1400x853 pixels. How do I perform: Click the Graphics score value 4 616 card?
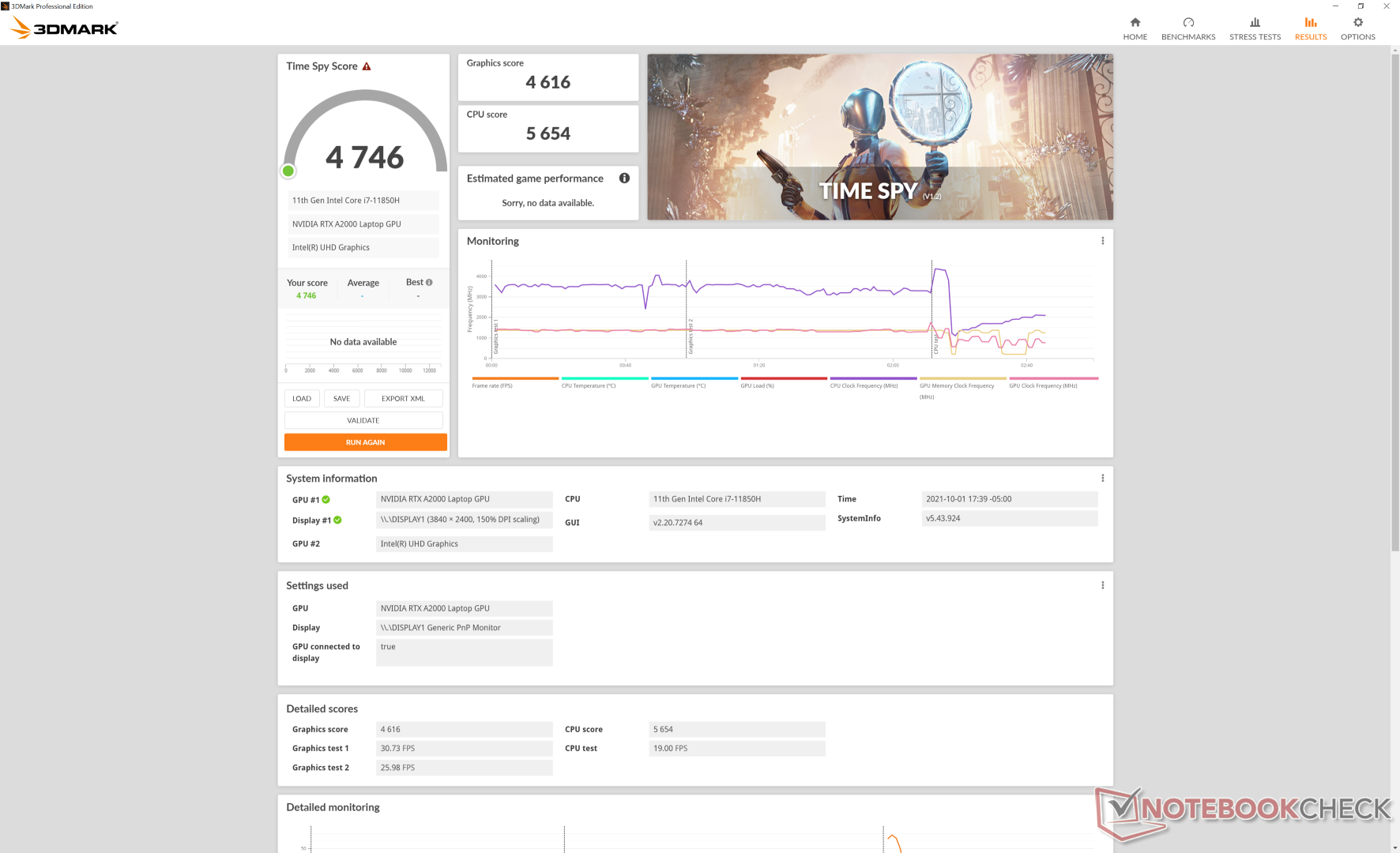pyautogui.click(x=548, y=77)
